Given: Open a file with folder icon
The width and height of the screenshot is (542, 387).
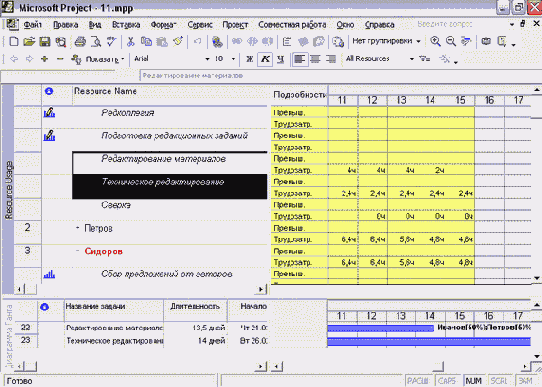Looking at the screenshot, I should click(x=29, y=41).
